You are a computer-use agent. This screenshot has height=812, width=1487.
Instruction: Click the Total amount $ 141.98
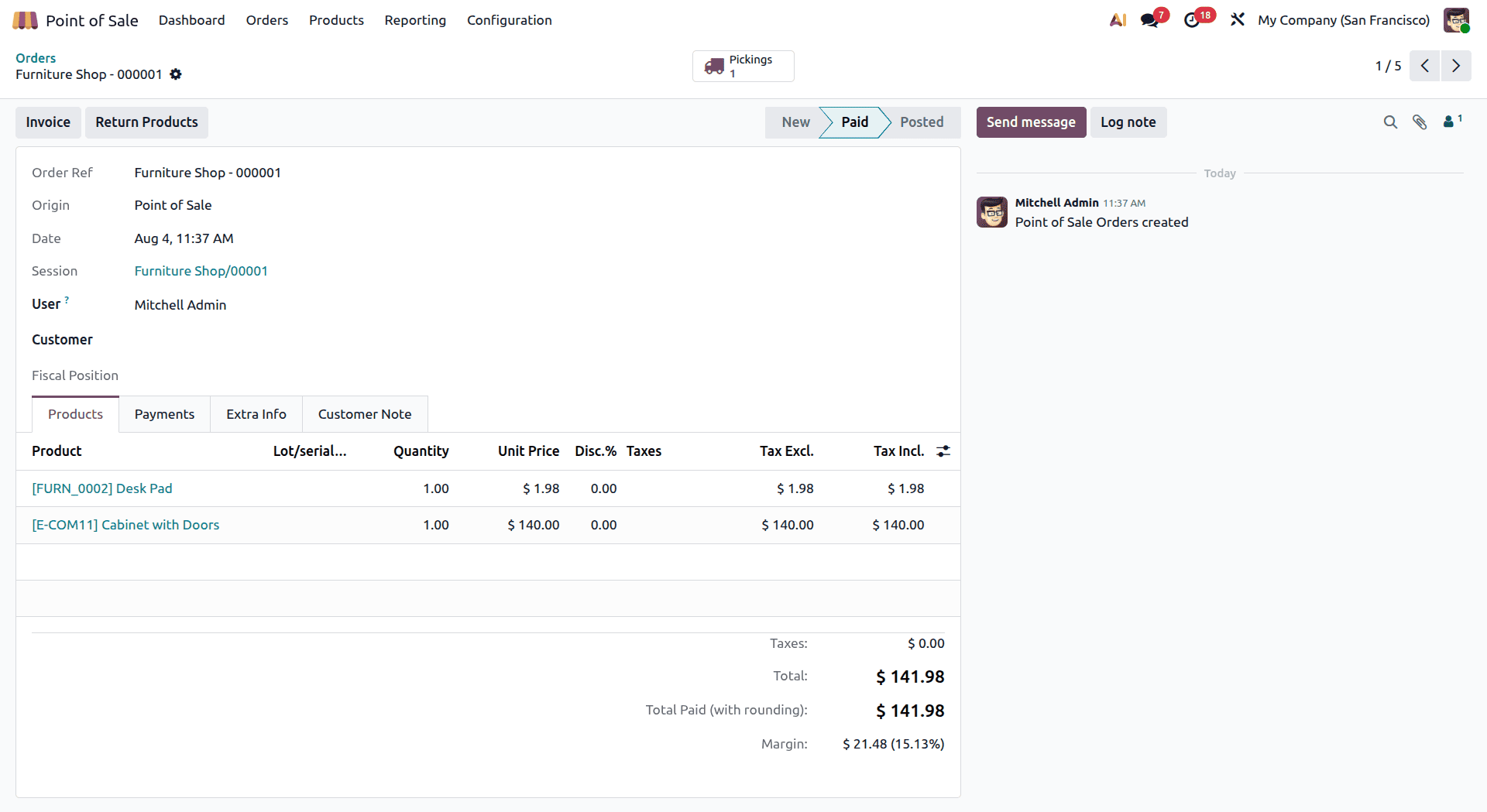(910, 677)
